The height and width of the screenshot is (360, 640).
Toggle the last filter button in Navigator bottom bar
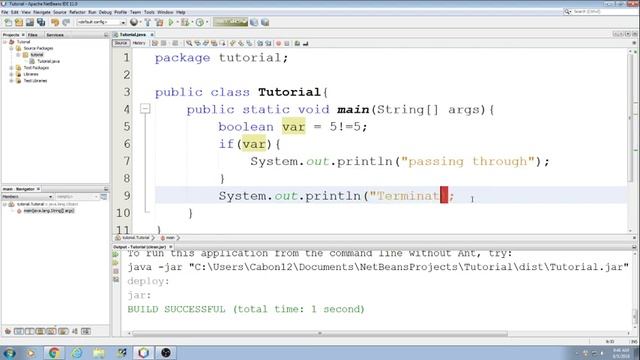pos(86,331)
